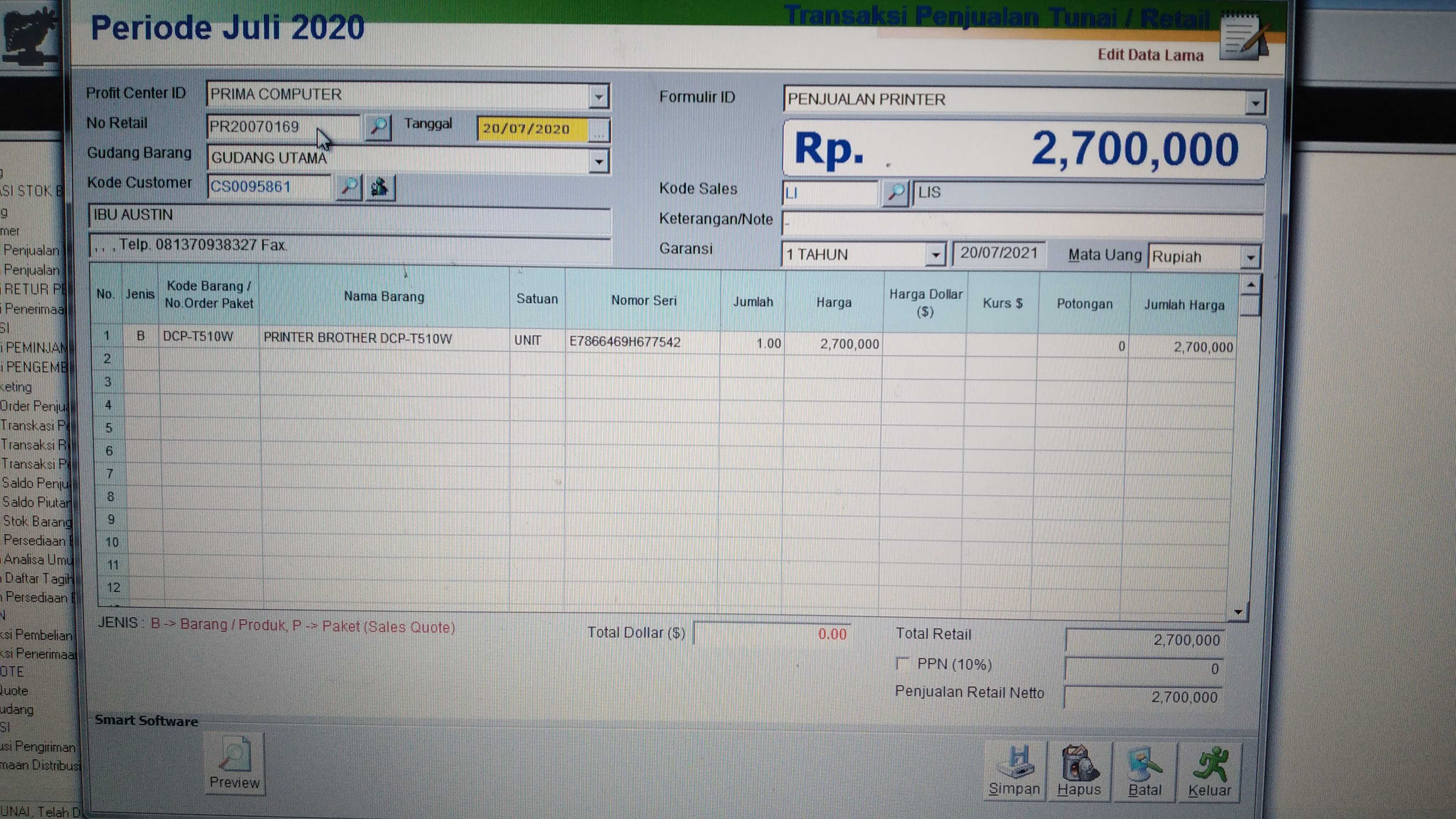Select Saldo Piutang in the sidebar menu

[36, 502]
